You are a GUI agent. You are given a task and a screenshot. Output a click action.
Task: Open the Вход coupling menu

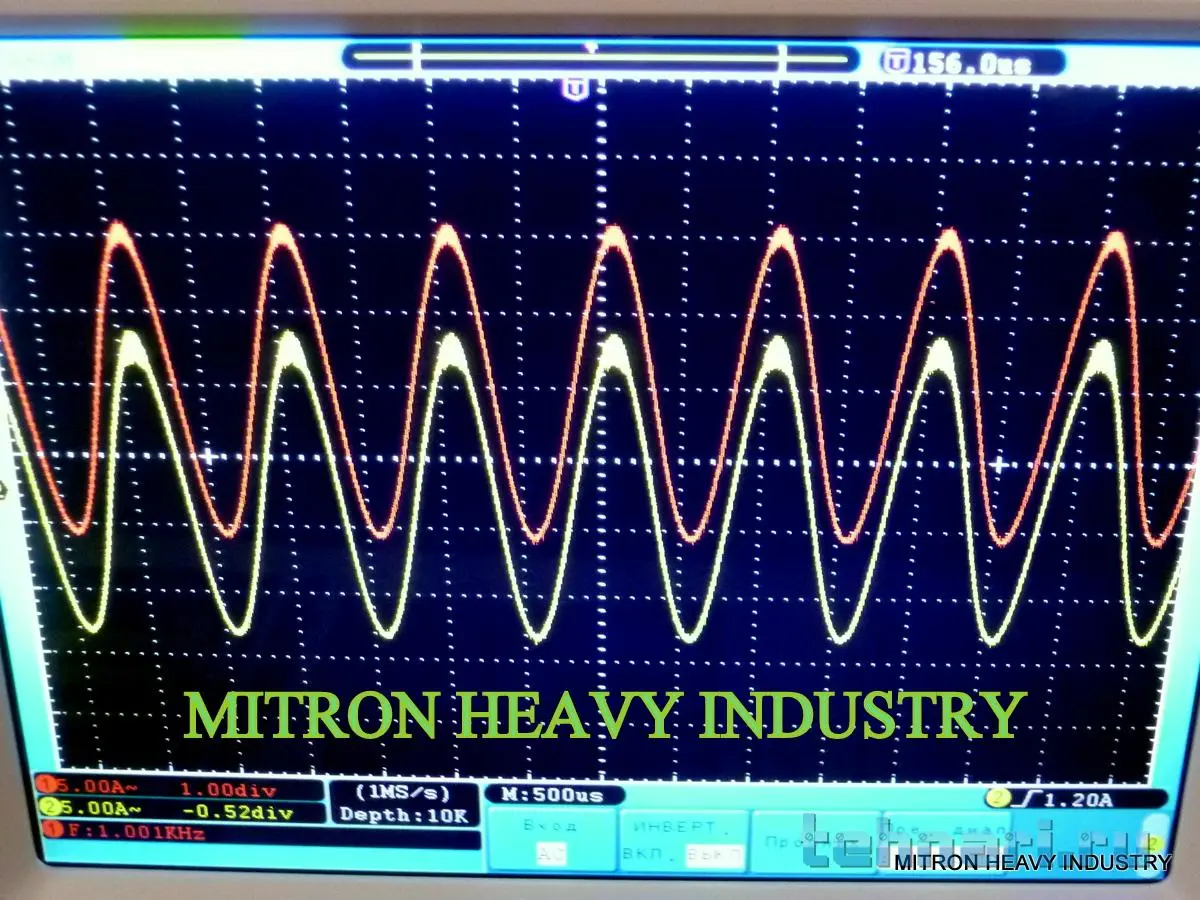[550, 840]
